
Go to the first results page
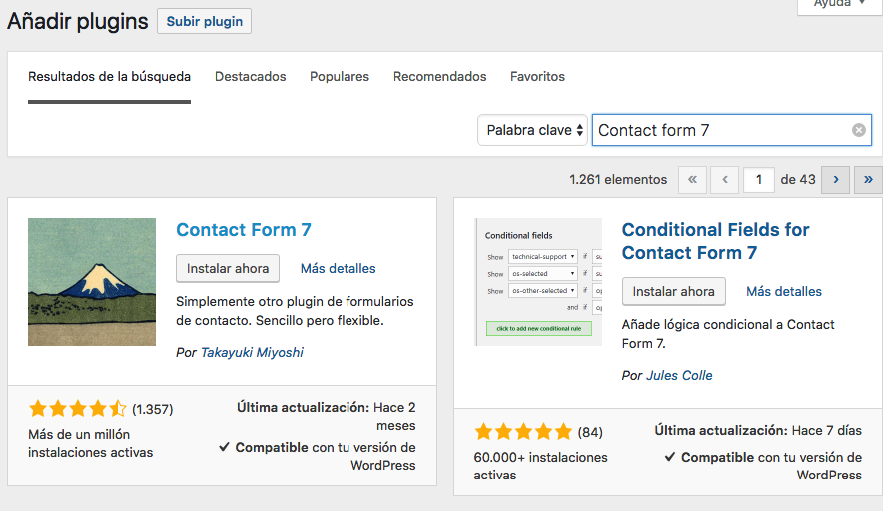tap(692, 180)
